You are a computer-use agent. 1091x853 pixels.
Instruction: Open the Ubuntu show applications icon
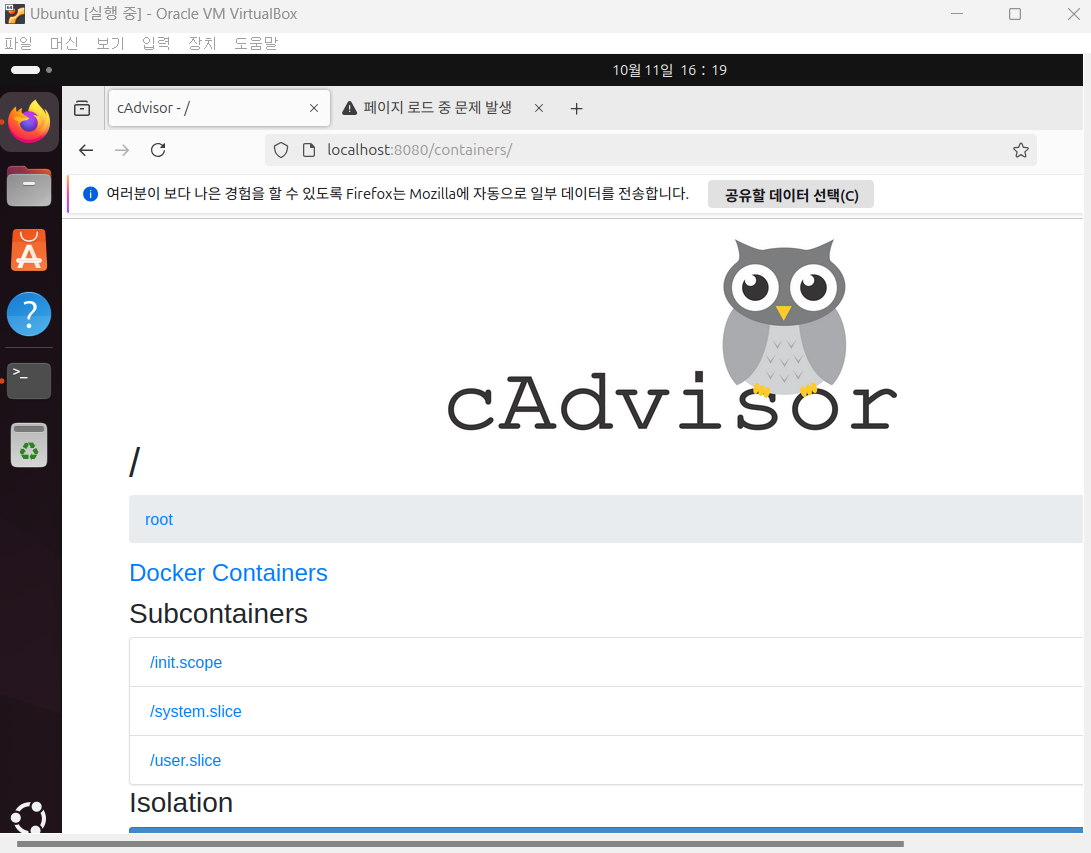click(x=29, y=817)
